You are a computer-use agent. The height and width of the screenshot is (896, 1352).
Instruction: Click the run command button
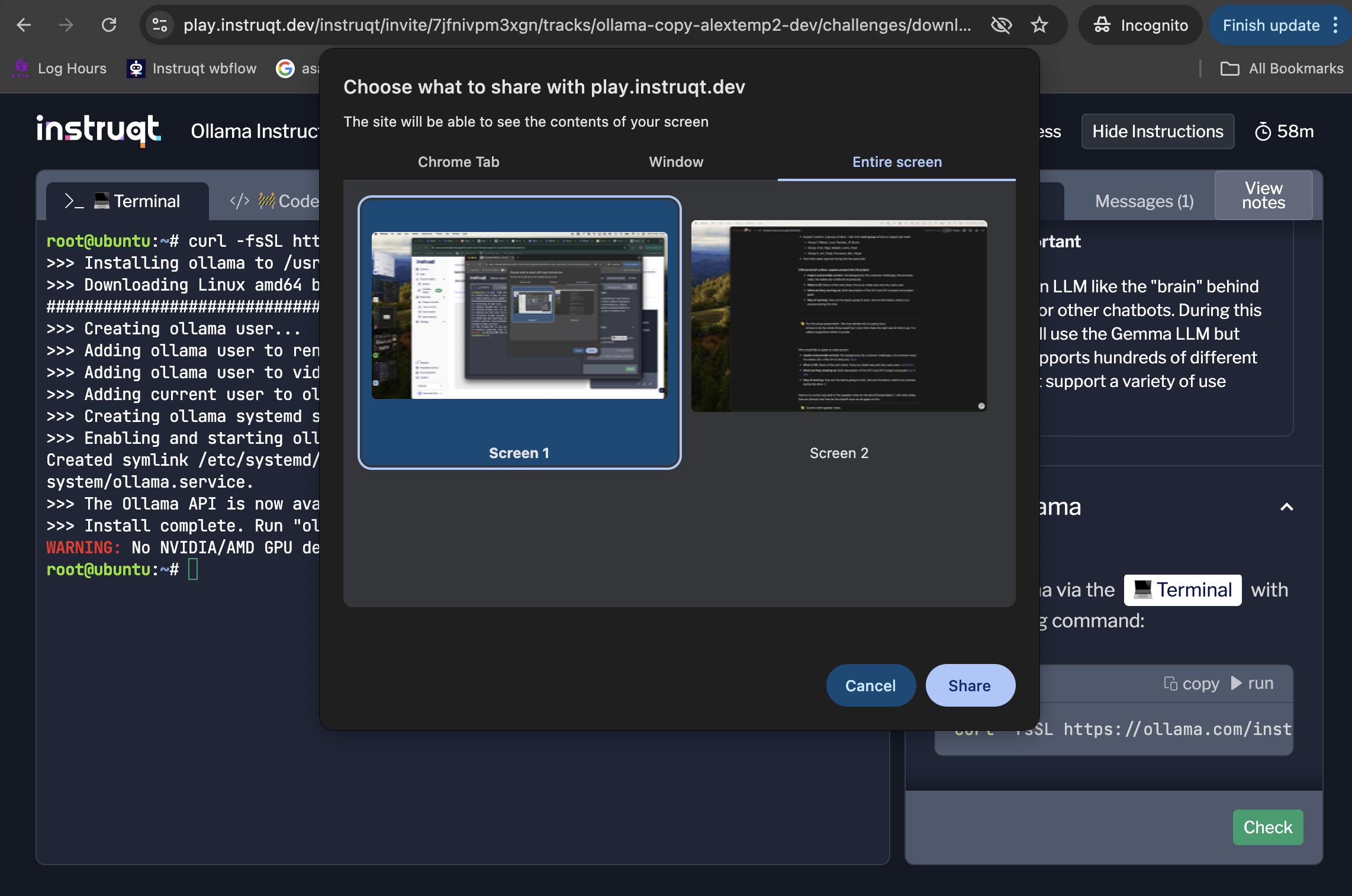tap(1252, 684)
